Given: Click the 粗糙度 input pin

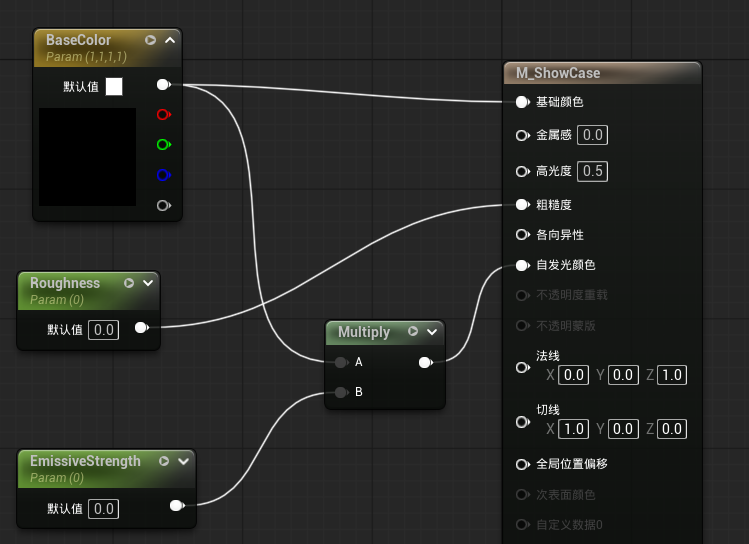Looking at the screenshot, I should 523,204.
